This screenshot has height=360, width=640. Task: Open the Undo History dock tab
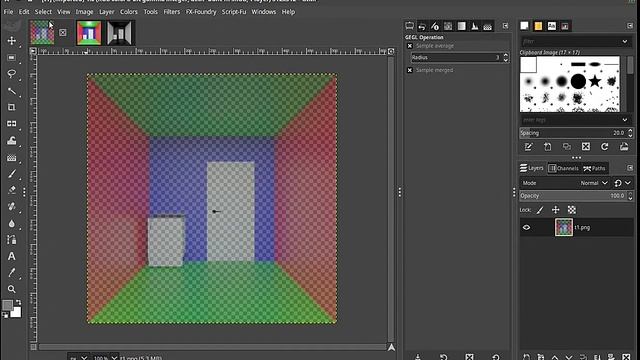(x=422, y=27)
